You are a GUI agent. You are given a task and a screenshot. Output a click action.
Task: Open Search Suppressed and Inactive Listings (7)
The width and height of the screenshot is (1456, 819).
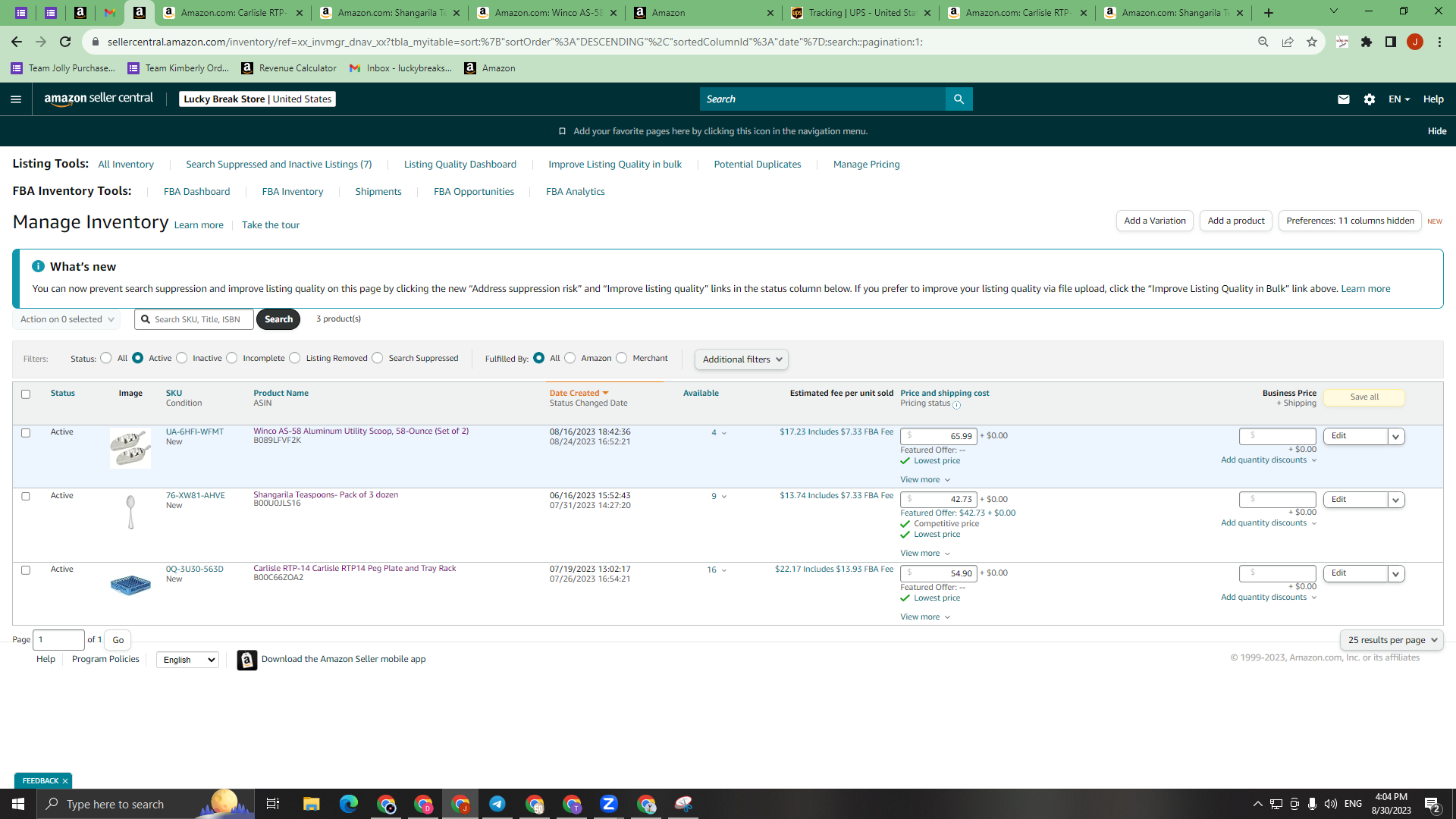(x=279, y=165)
